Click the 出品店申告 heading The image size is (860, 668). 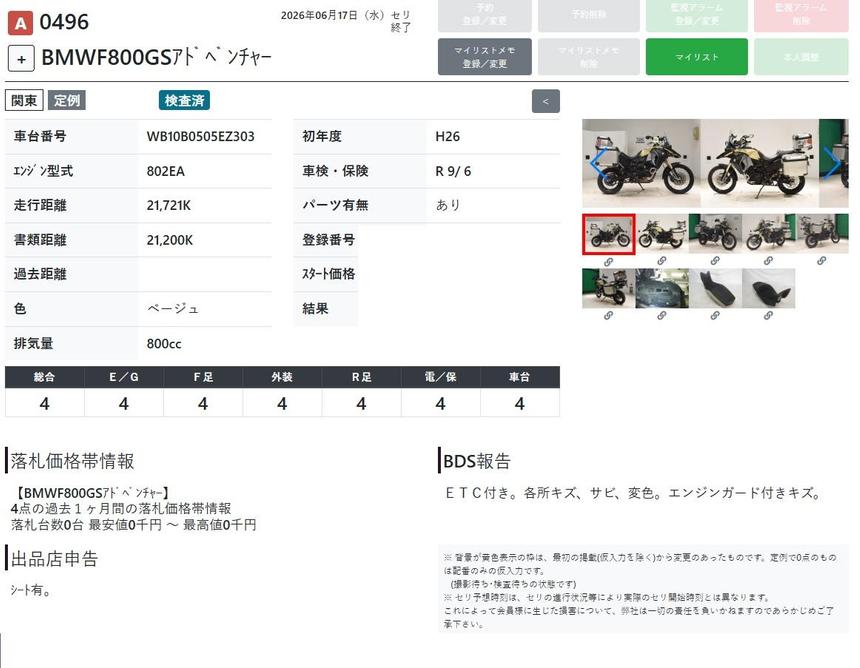(x=54, y=559)
